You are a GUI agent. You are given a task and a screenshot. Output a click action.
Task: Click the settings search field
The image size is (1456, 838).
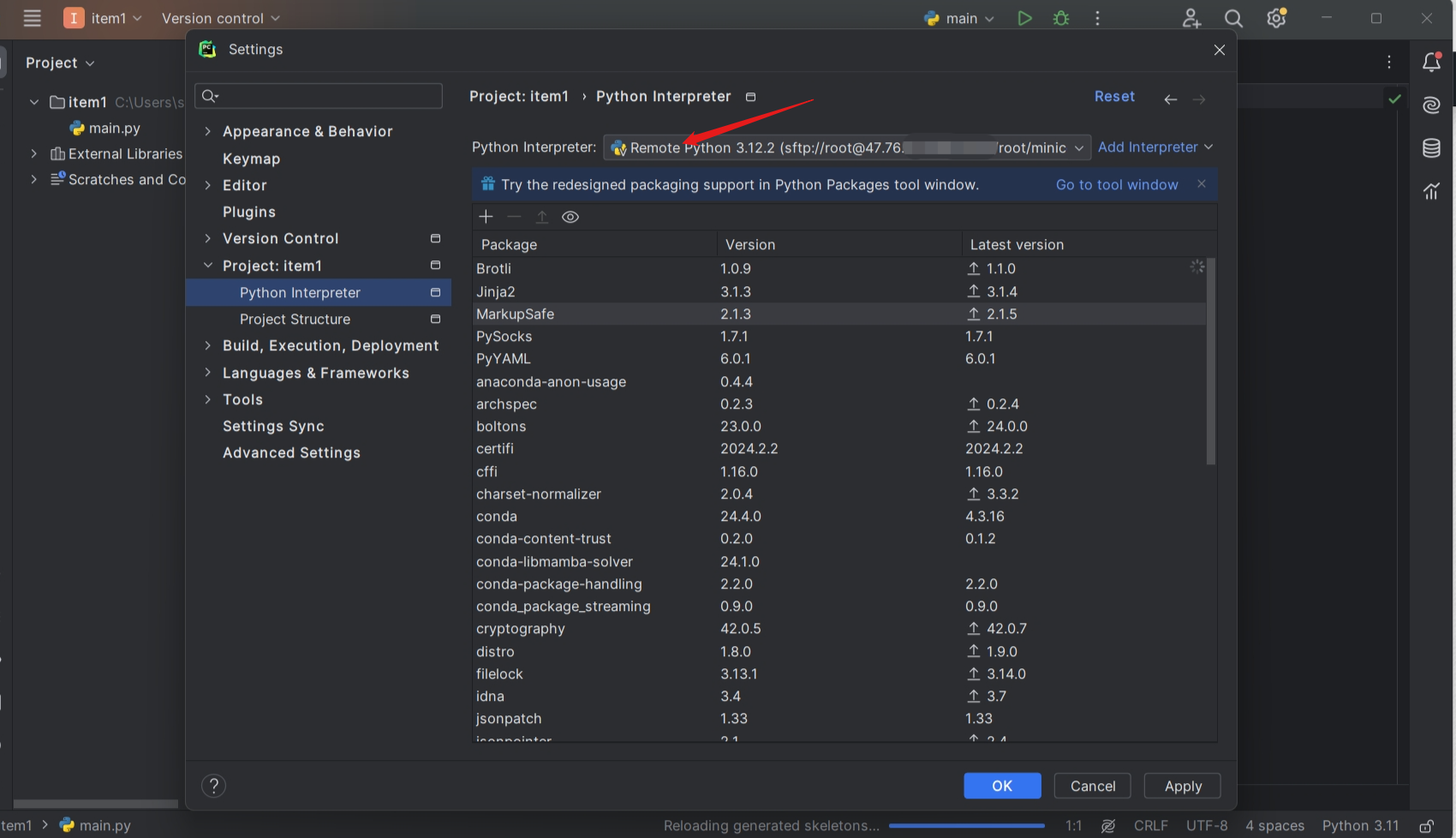[319, 96]
